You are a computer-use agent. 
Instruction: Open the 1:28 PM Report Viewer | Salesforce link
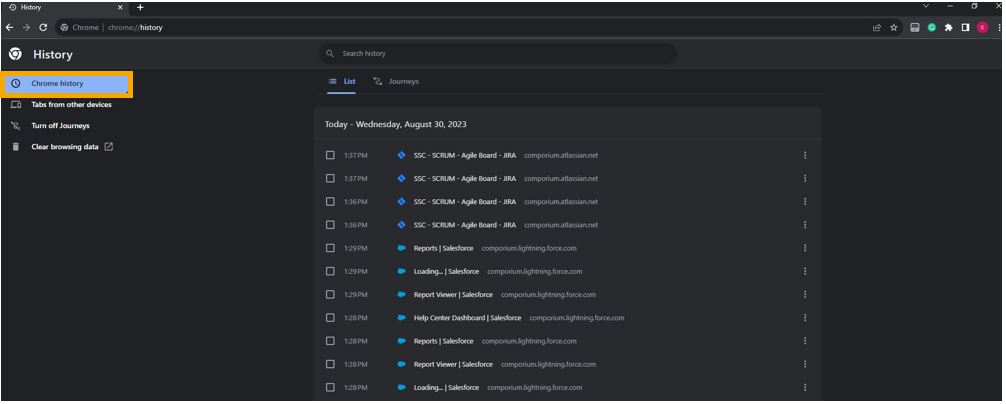[453, 364]
